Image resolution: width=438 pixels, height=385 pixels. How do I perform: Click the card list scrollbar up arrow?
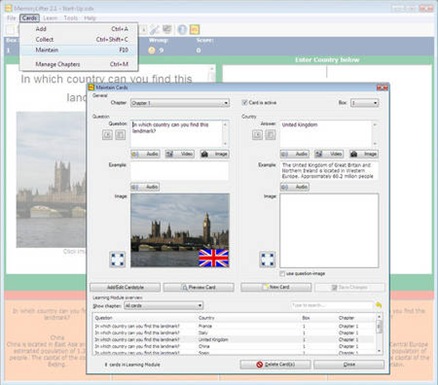coord(379,317)
